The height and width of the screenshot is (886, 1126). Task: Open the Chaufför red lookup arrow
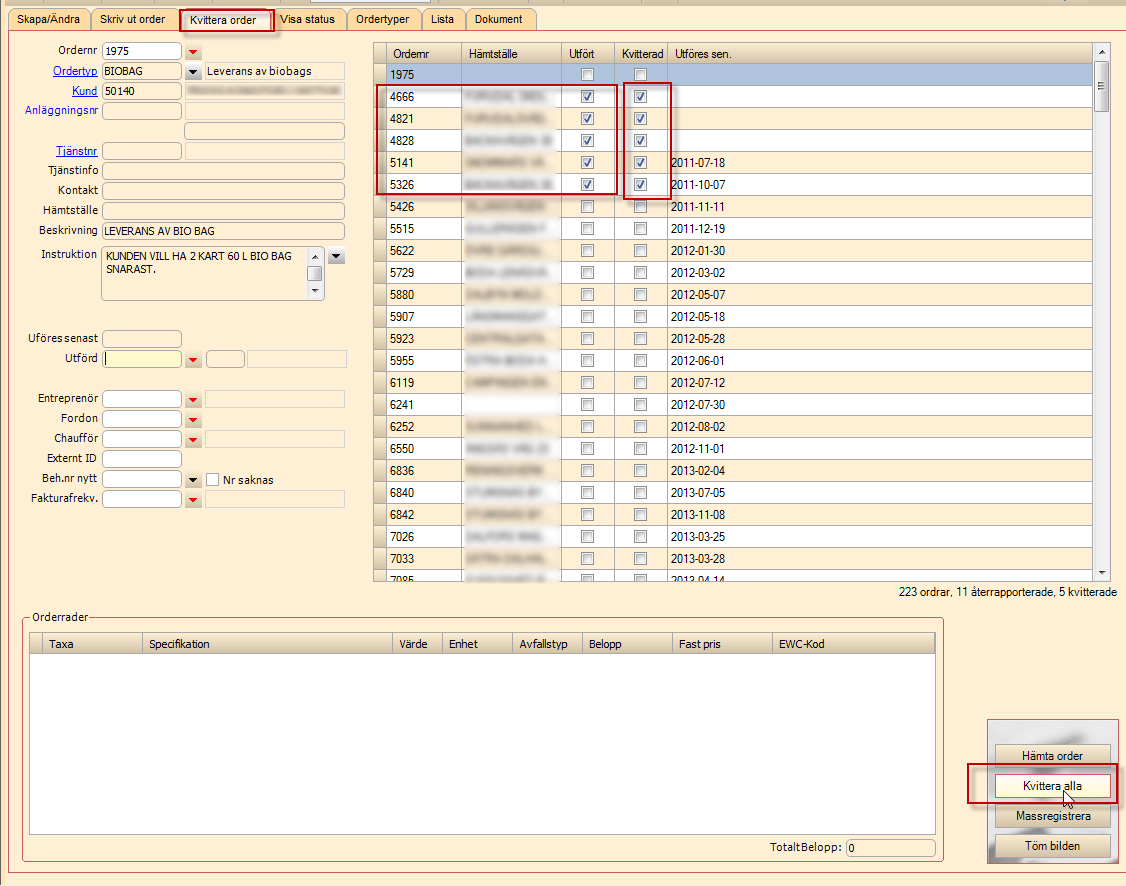[193, 440]
